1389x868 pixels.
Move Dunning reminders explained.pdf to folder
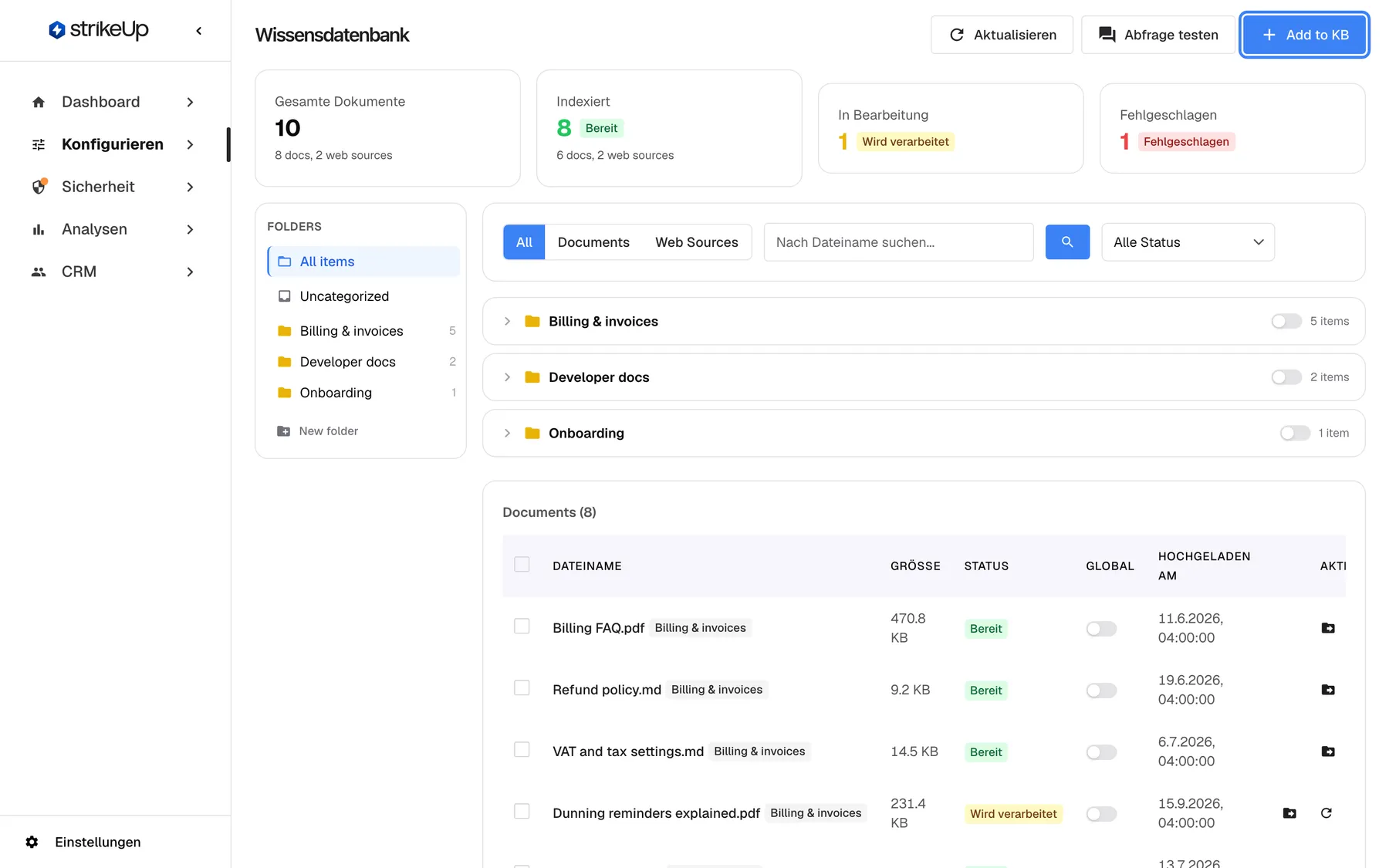pyautogui.click(x=1289, y=813)
